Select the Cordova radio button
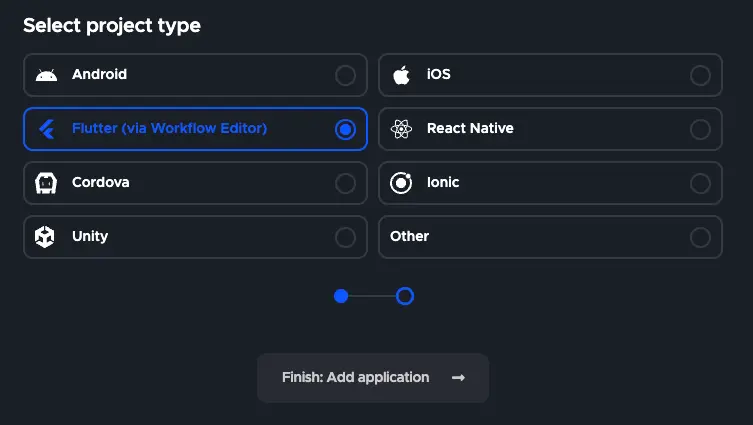The image size is (753, 425). (345, 183)
